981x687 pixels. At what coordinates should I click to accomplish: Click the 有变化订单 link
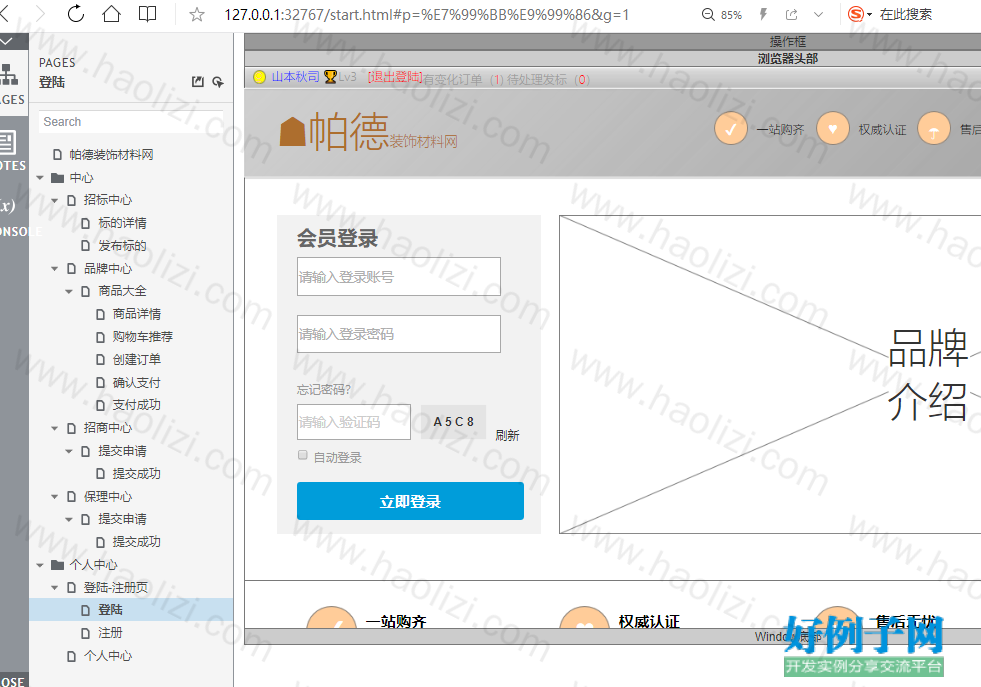click(453, 79)
